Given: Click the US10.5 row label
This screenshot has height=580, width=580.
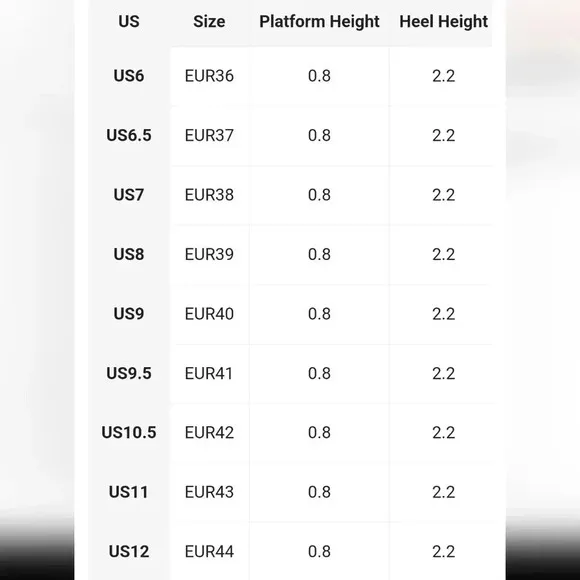Looking at the screenshot, I should pos(129,433).
